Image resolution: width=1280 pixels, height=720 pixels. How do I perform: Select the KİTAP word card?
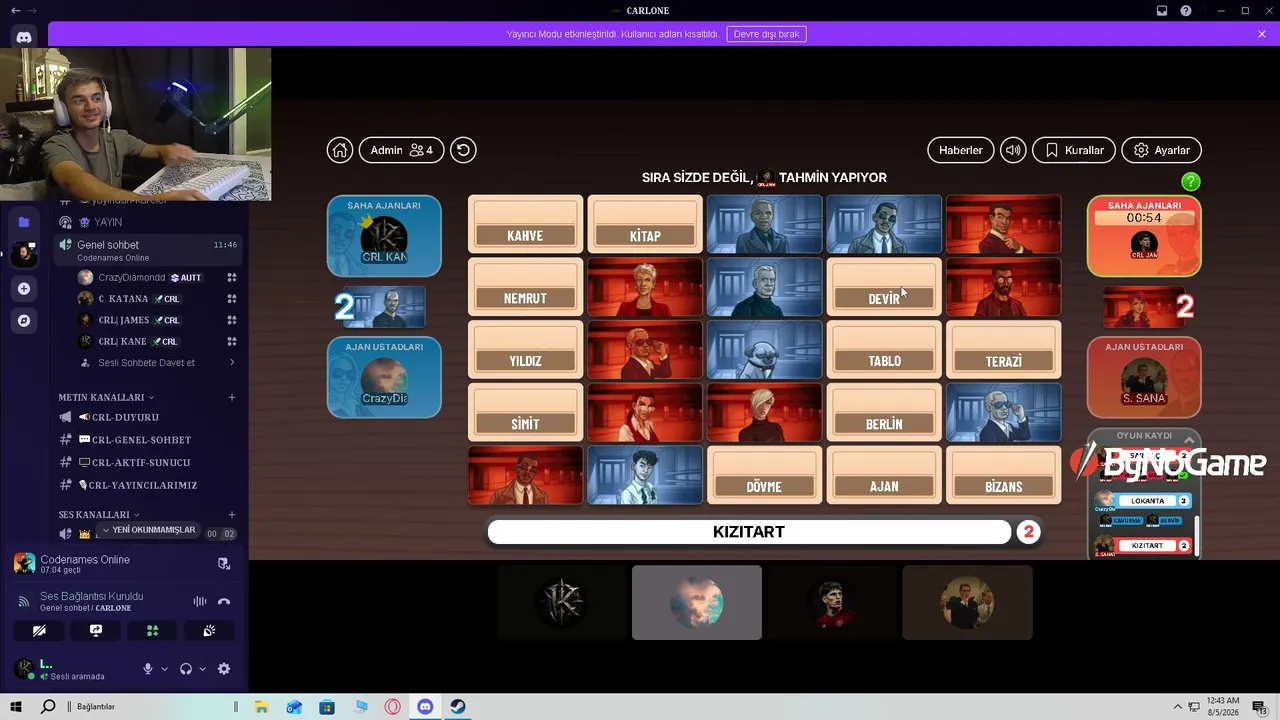pos(645,224)
